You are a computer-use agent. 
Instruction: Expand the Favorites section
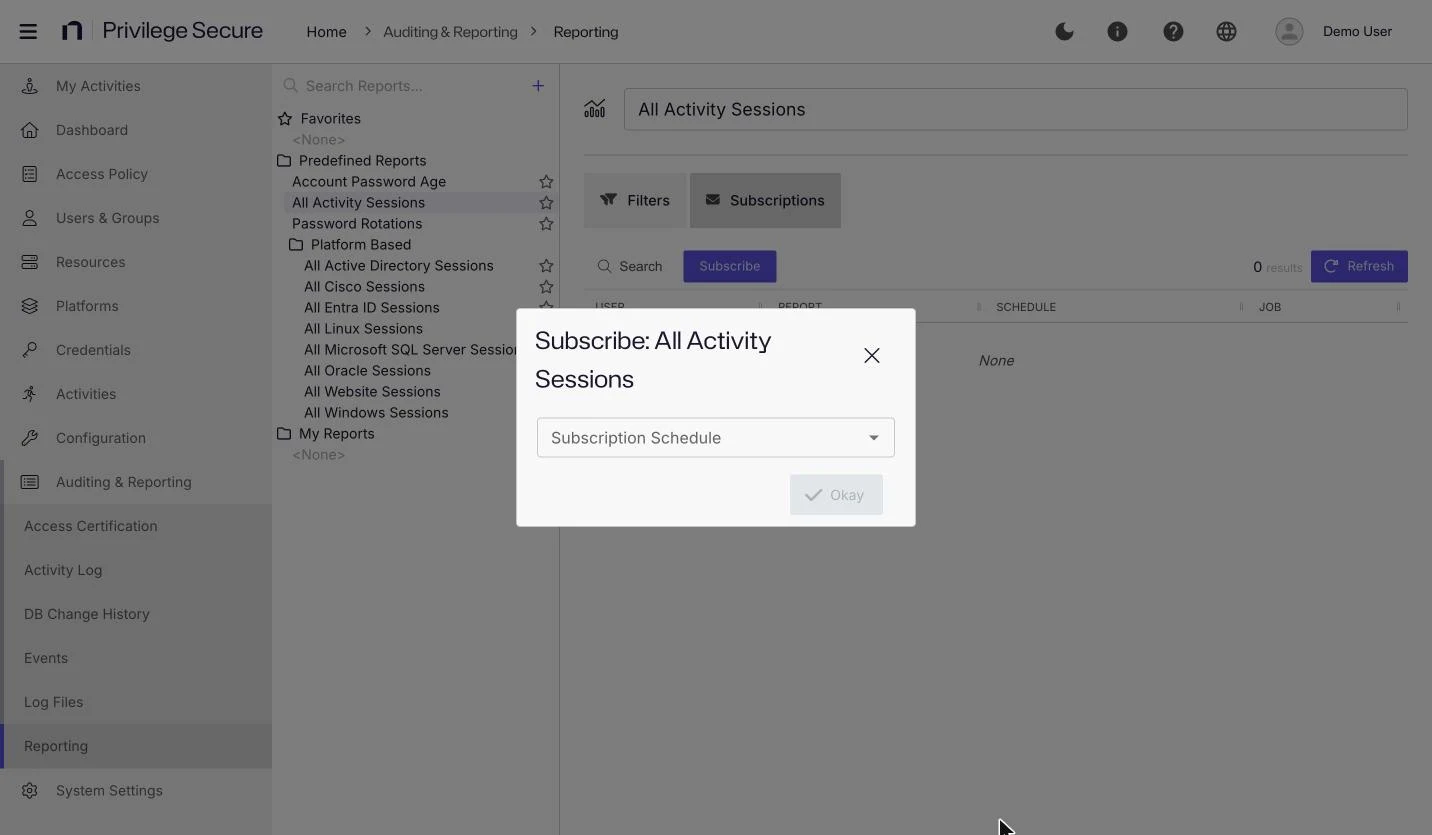(319, 119)
